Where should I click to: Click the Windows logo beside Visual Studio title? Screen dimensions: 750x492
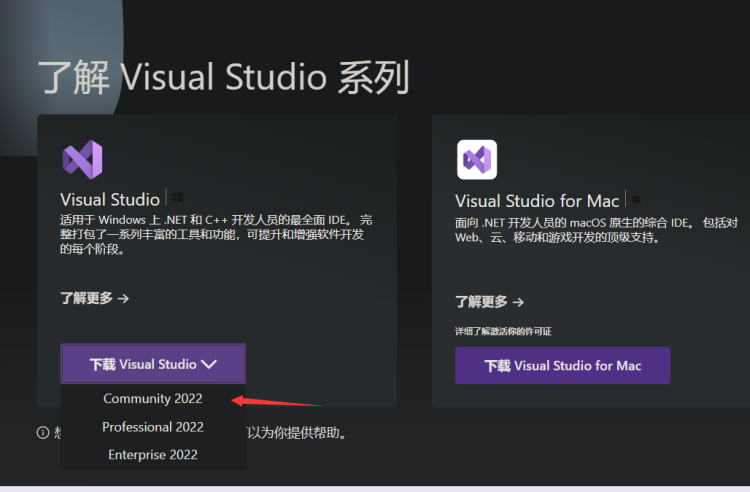point(177,197)
